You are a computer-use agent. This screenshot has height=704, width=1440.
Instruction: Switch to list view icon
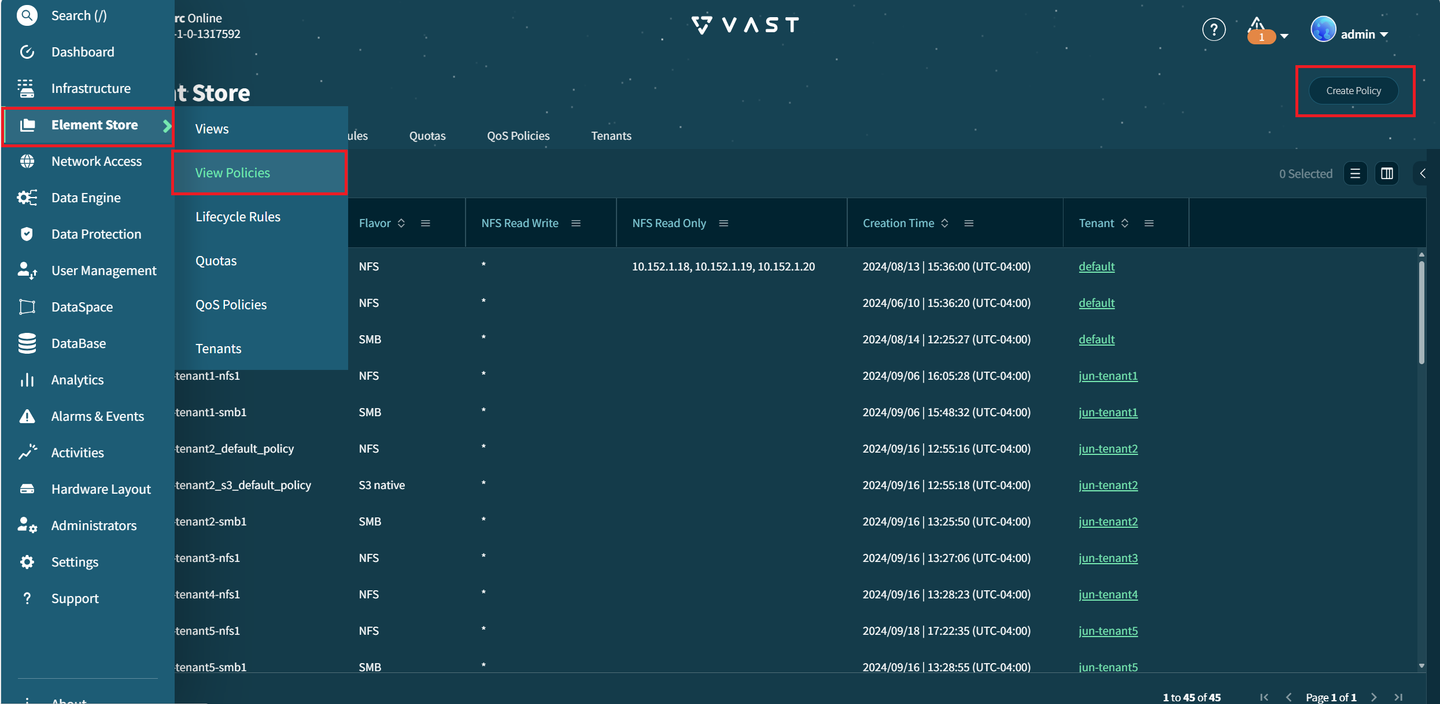click(1355, 174)
